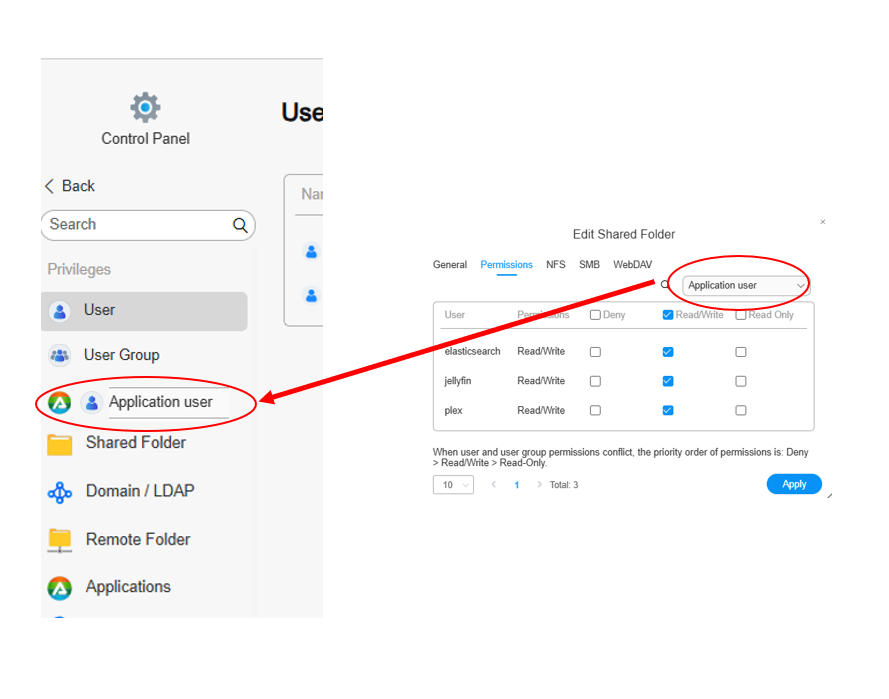
Task: Click the Back chevron arrow
Action: tap(49, 186)
